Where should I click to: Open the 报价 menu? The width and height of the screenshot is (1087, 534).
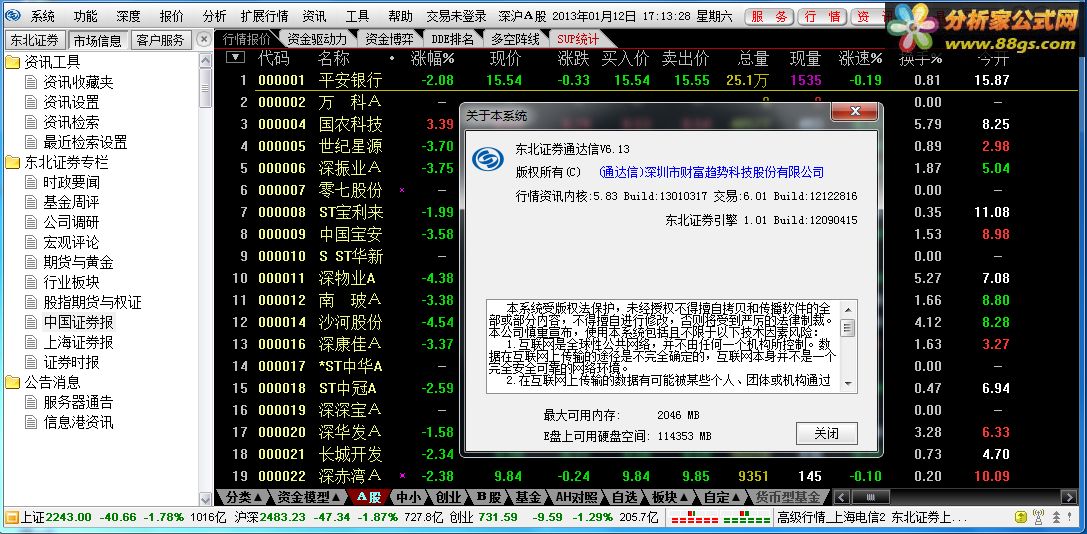[171, 17]
